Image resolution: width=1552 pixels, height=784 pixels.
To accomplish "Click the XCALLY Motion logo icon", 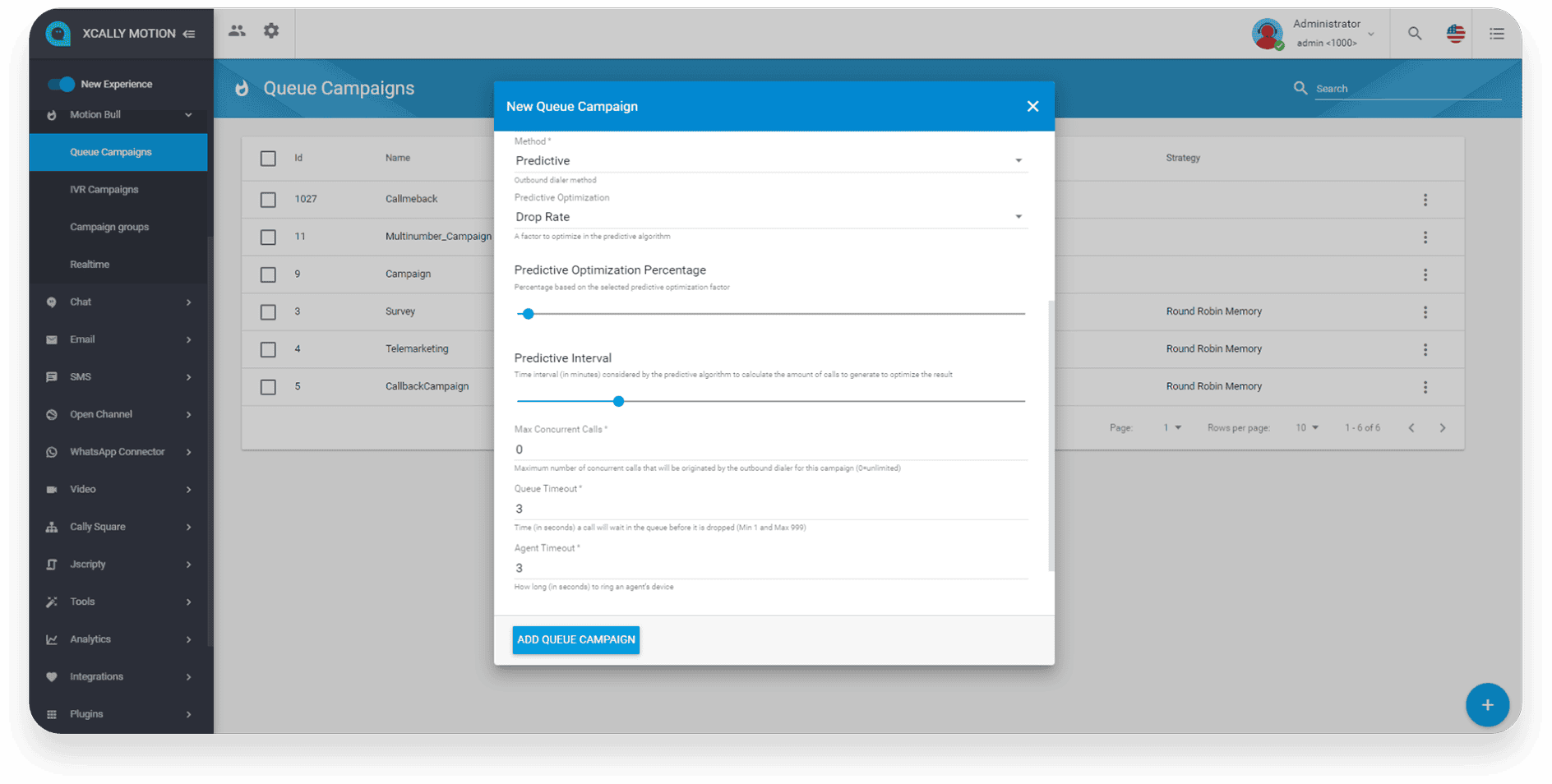I will point(58,34).
